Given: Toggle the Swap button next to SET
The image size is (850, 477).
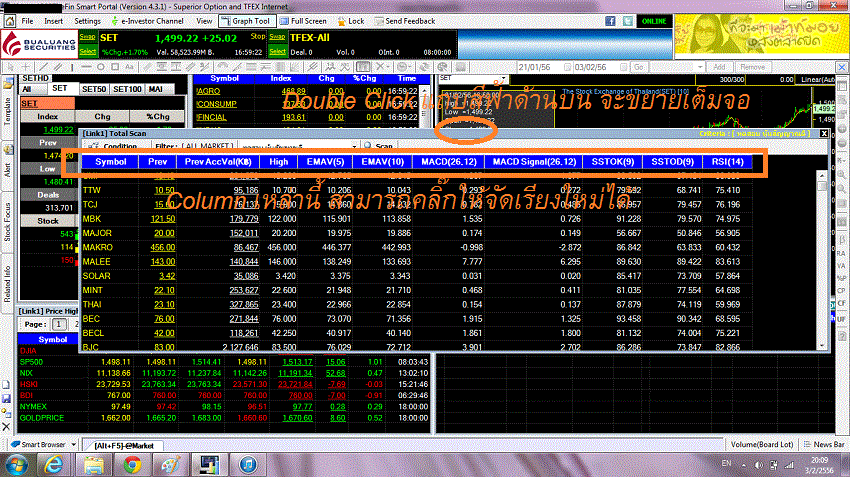Looking at the screenshot, I should click(x=87, y=37).
